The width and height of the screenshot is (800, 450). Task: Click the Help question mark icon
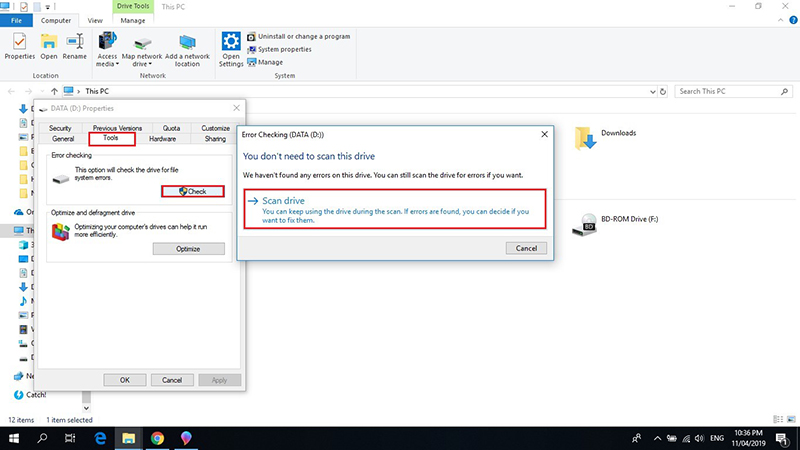click(793, 20)
